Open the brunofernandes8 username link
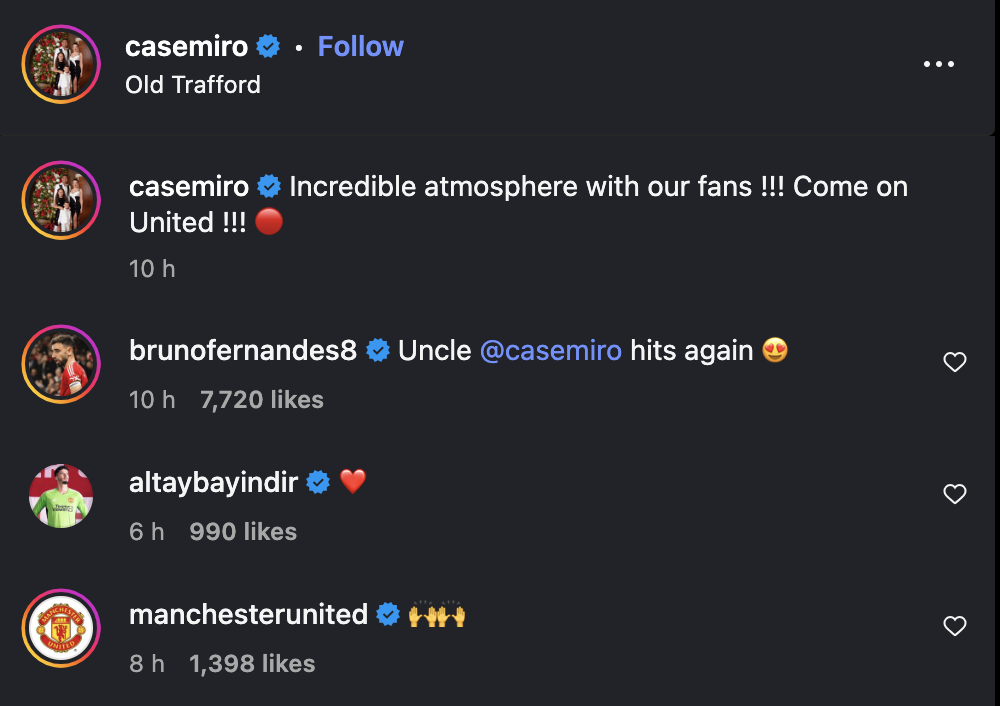Viewport: 1000px width, 706px height. click(243, 350)
